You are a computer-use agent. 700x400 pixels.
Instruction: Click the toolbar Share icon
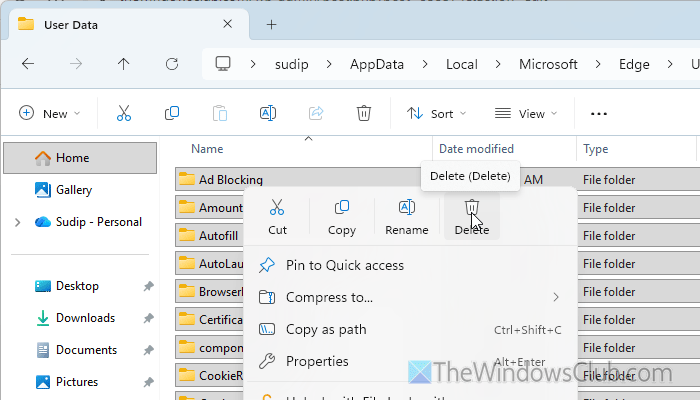coord(316,113)
